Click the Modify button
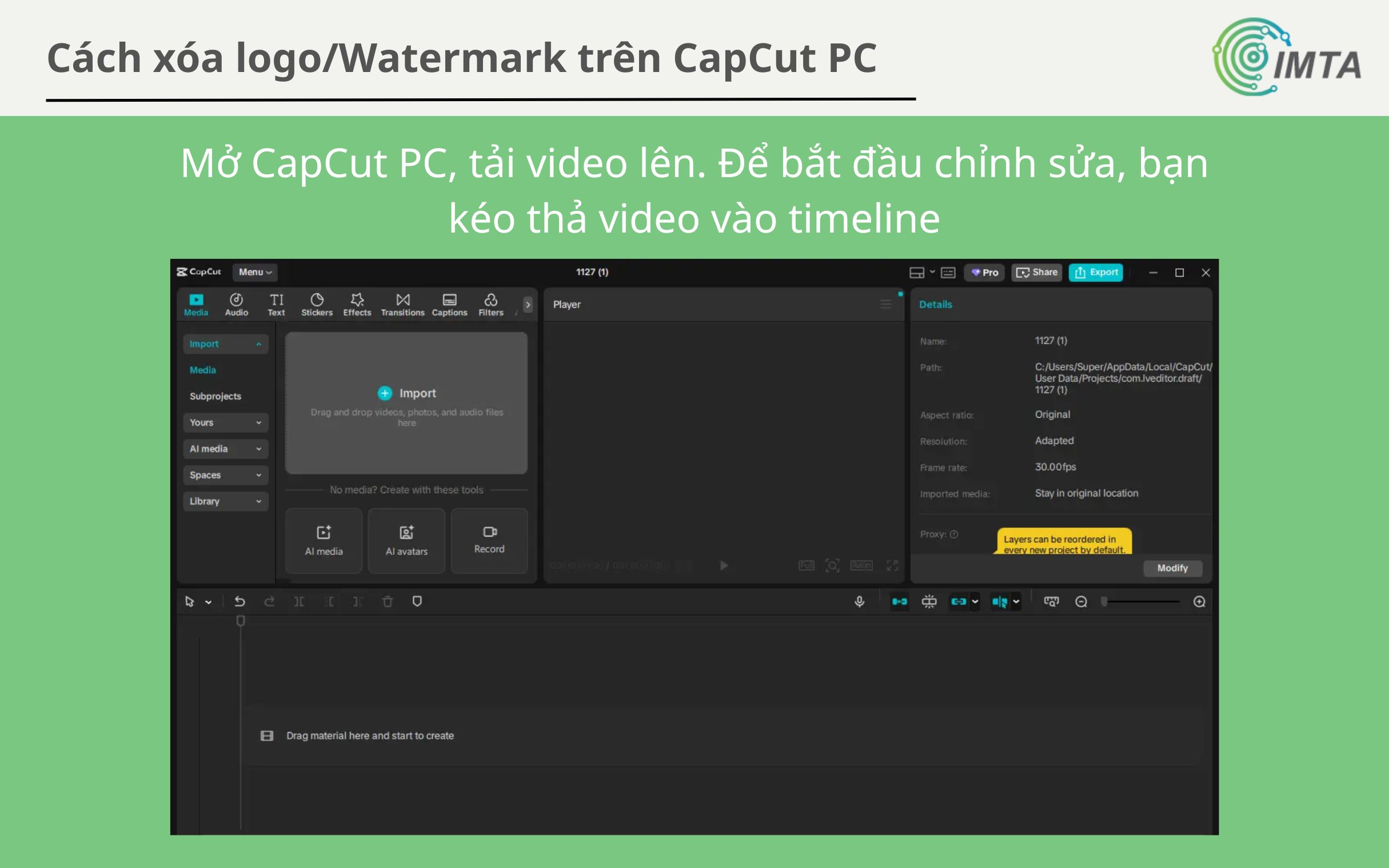1389x868 pixels. point(1172,568)
